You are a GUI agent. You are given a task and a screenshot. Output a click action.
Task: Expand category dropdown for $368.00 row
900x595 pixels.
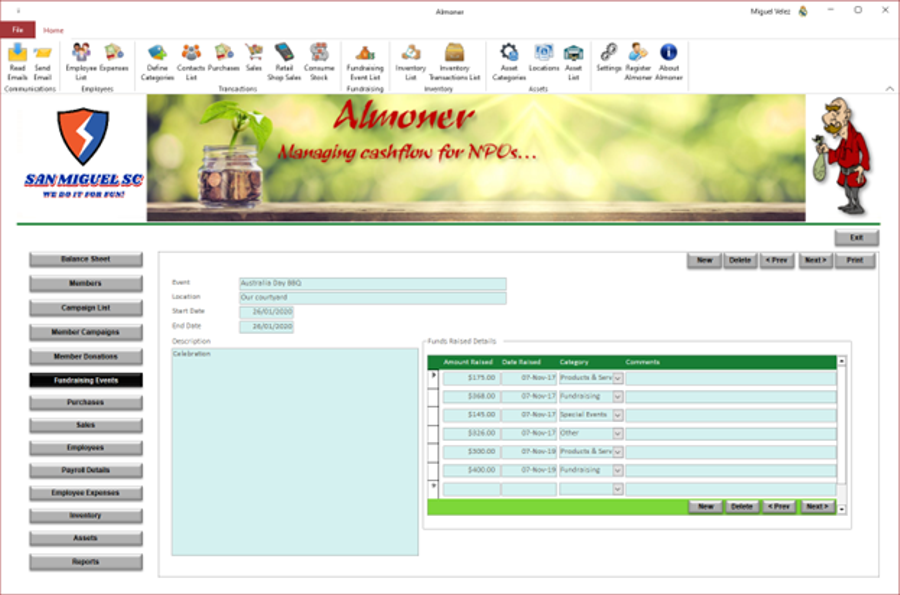618,396
